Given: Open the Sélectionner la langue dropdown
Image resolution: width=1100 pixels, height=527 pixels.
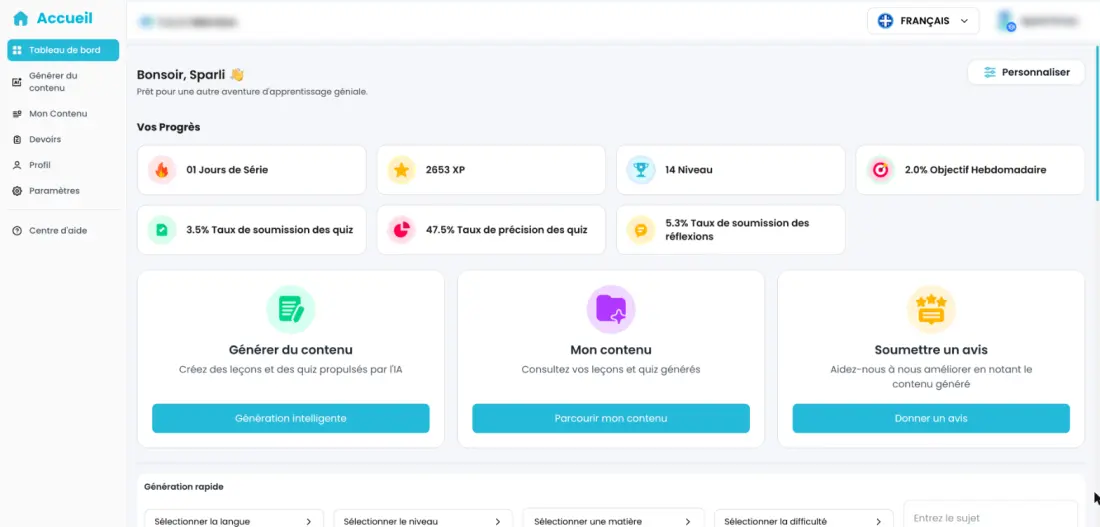Looking at the screenshot, I should (234, 519).
